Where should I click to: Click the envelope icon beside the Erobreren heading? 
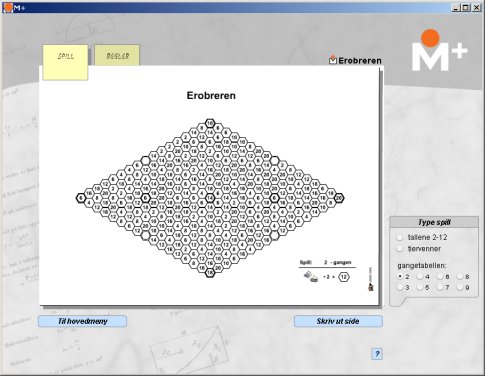[333, 60]
